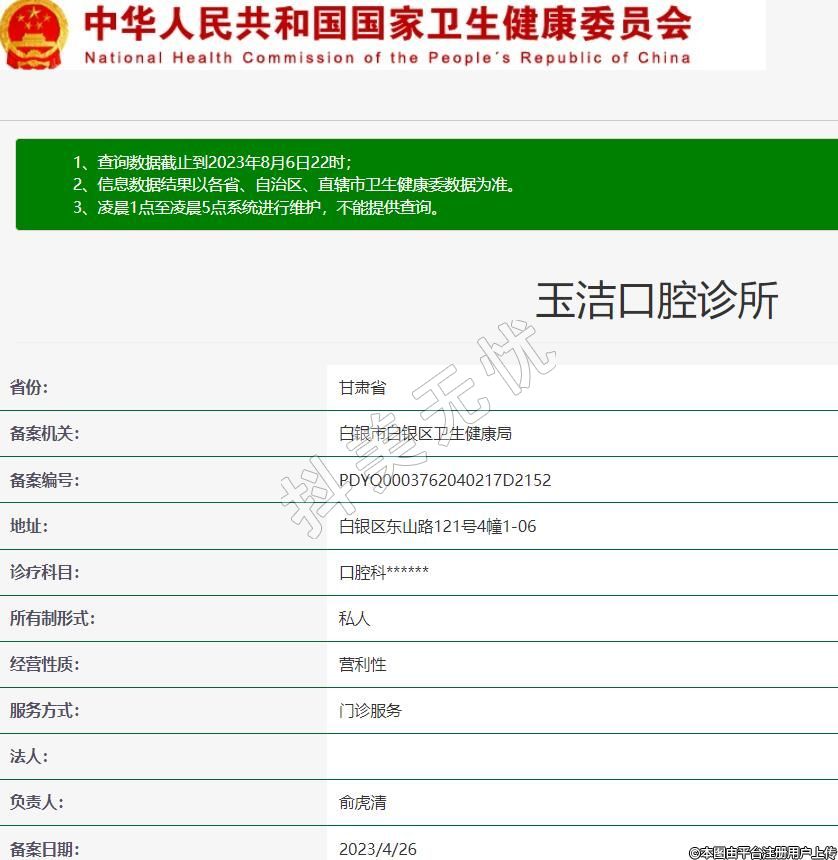Click the 备案机关 value 白银市白银区卫生健康局

[x=425, y=434]
